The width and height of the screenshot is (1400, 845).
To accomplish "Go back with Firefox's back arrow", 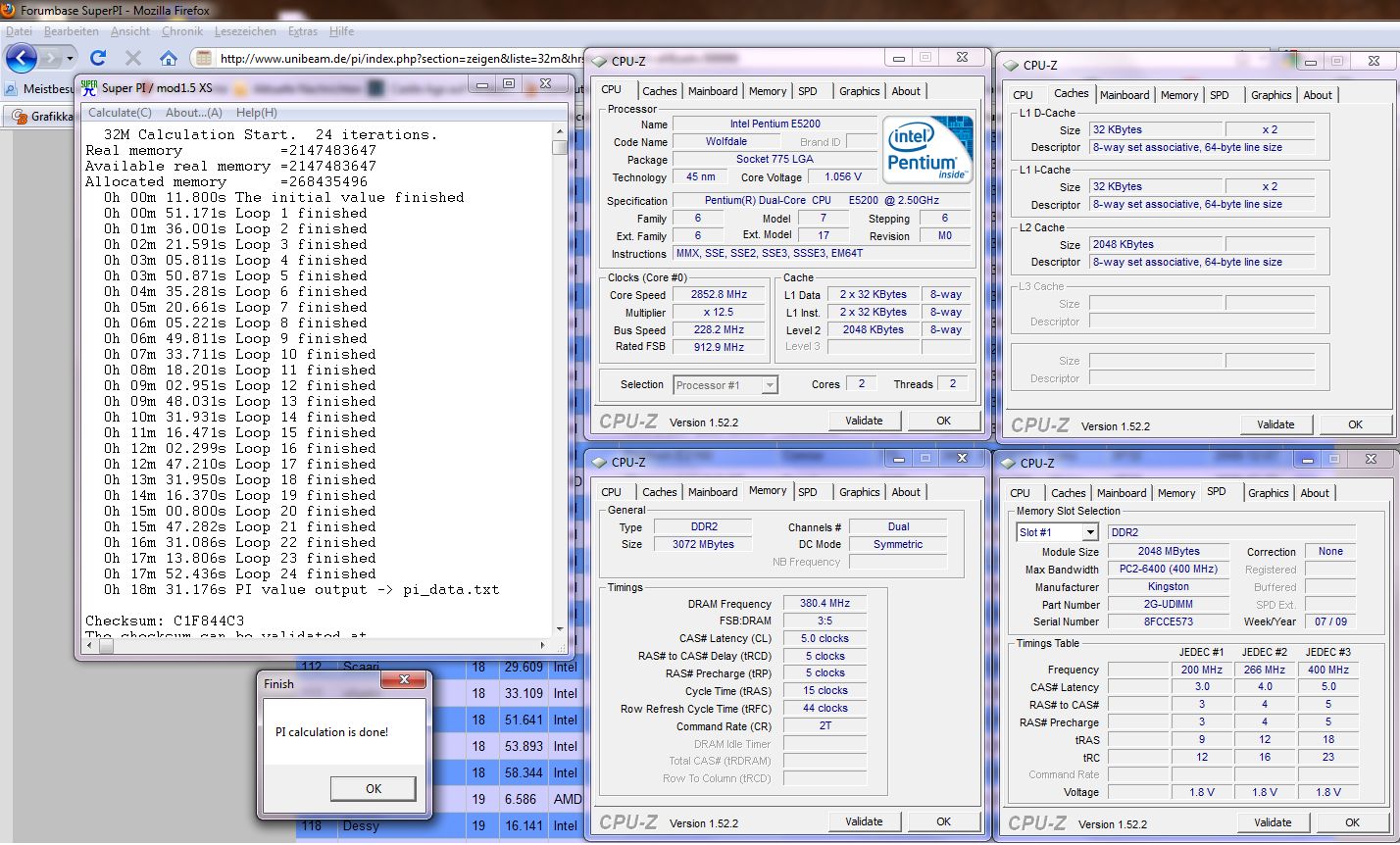I will (21, 57).
